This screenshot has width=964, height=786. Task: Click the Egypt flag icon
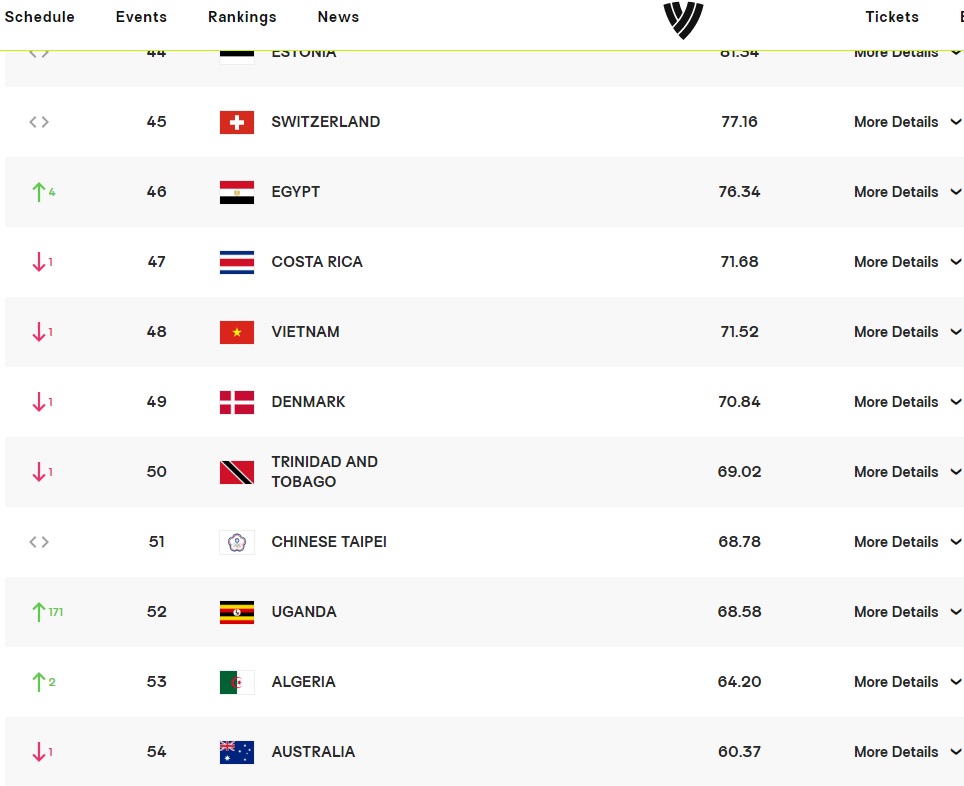coord(237,193)
